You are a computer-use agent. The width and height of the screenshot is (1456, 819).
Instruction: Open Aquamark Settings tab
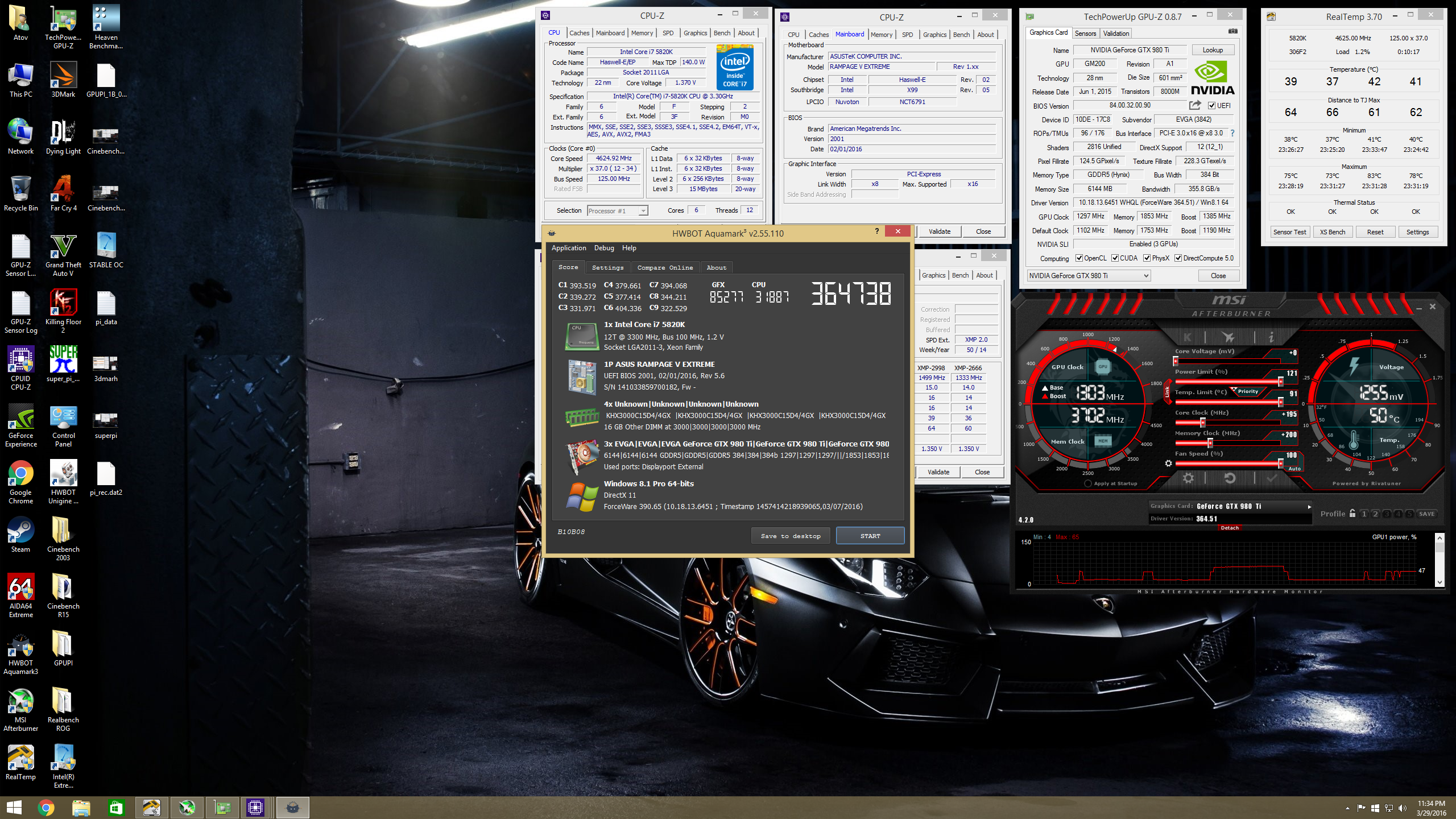607,267
